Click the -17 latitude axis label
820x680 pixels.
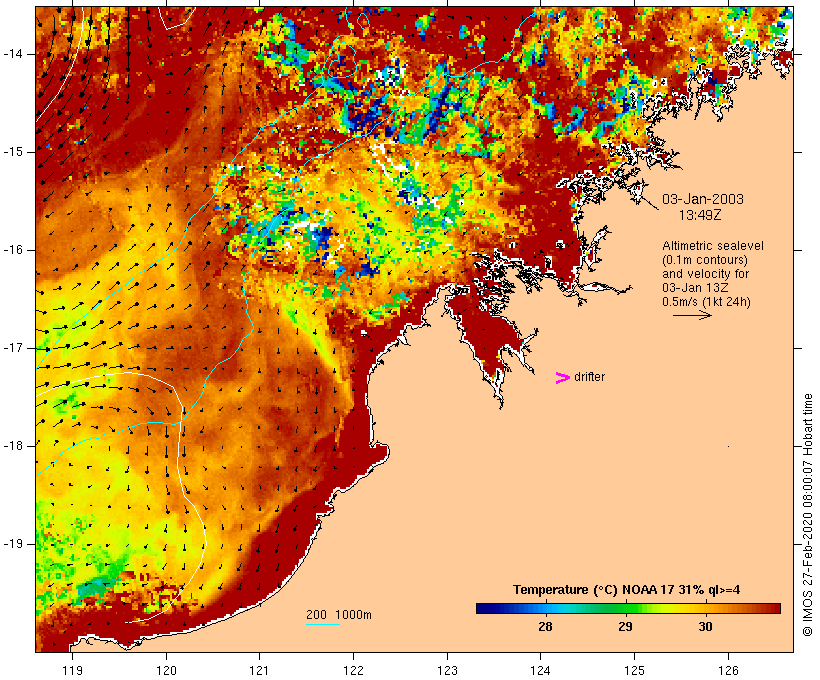12,348
